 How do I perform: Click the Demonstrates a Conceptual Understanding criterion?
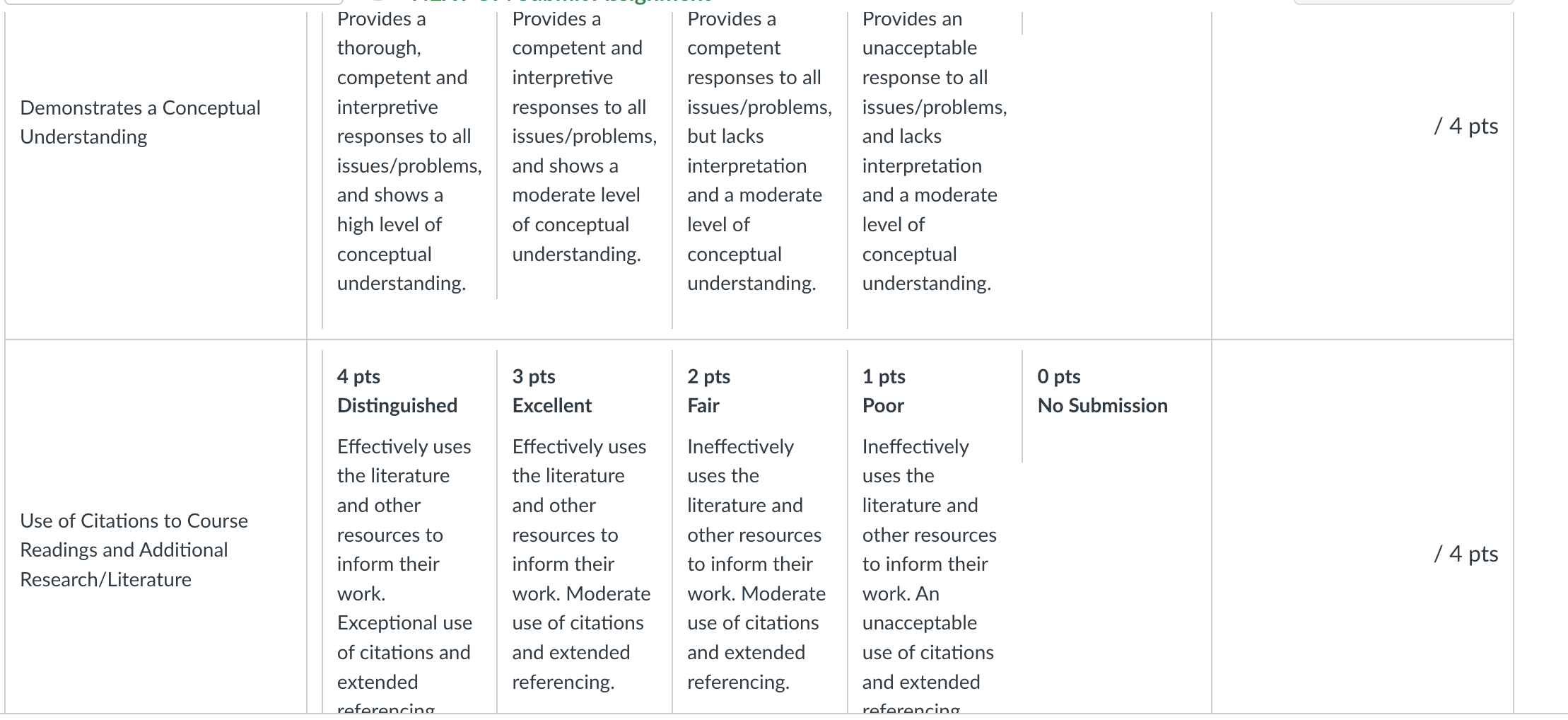click(x=140, y=122)
